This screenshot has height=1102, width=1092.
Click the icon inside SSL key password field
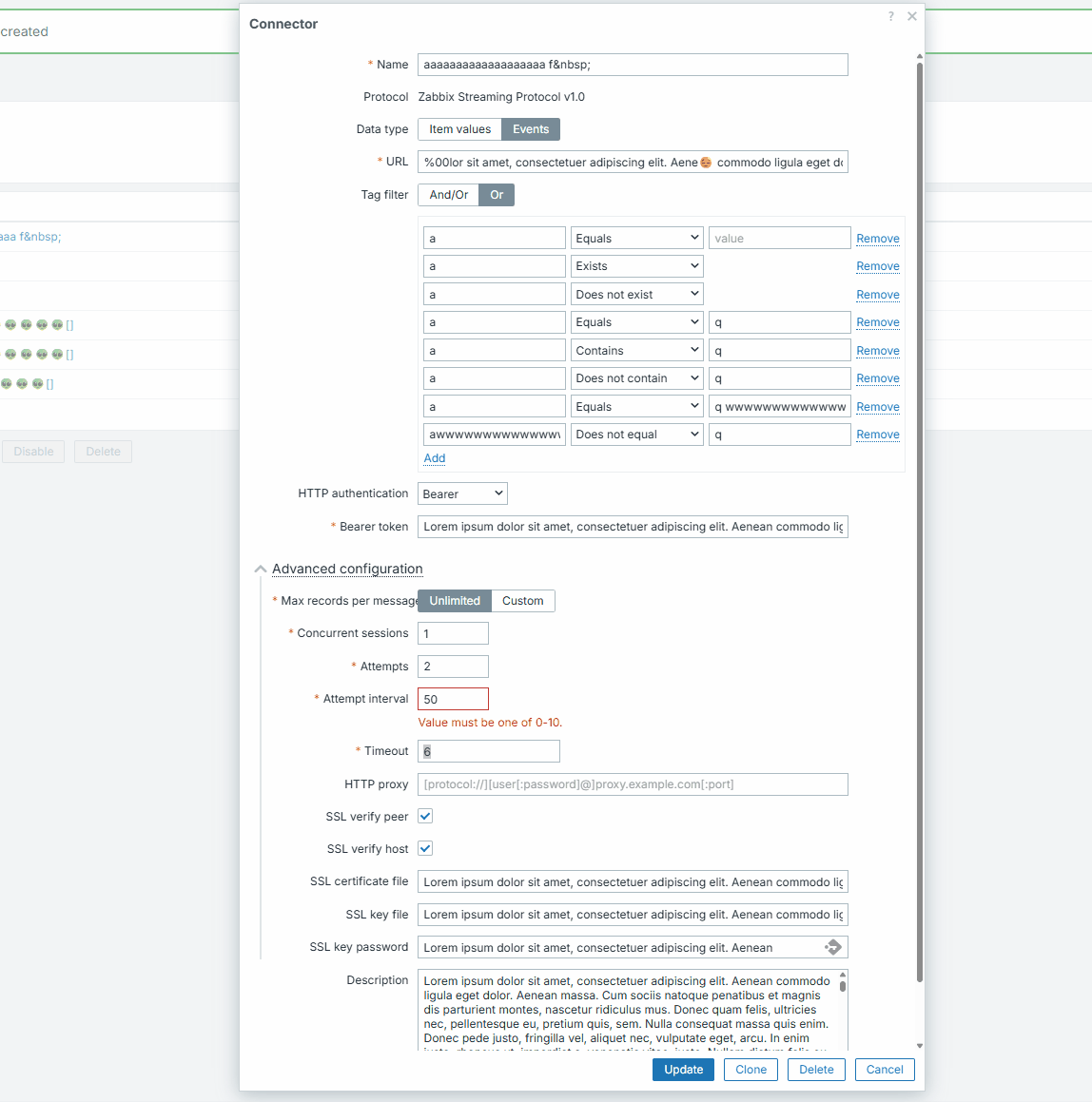point(833,947)
